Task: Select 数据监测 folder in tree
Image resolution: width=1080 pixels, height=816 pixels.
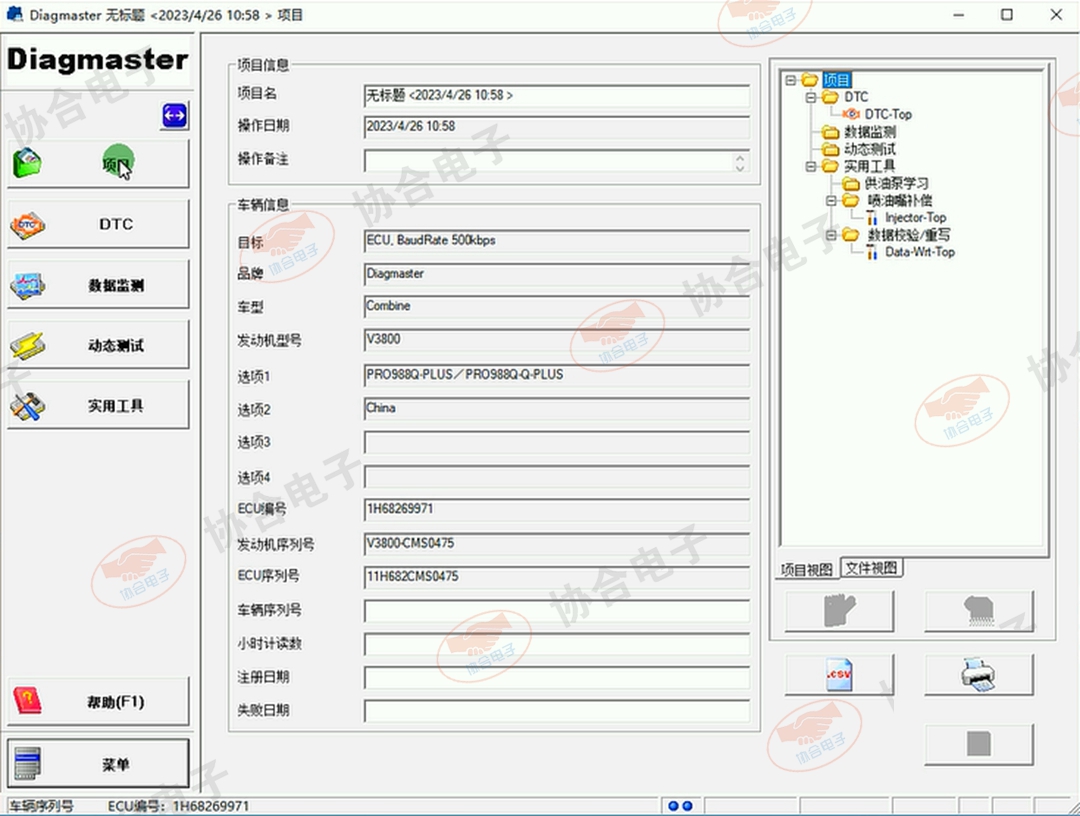Action: pyautogui.click(x=869, y=132)
